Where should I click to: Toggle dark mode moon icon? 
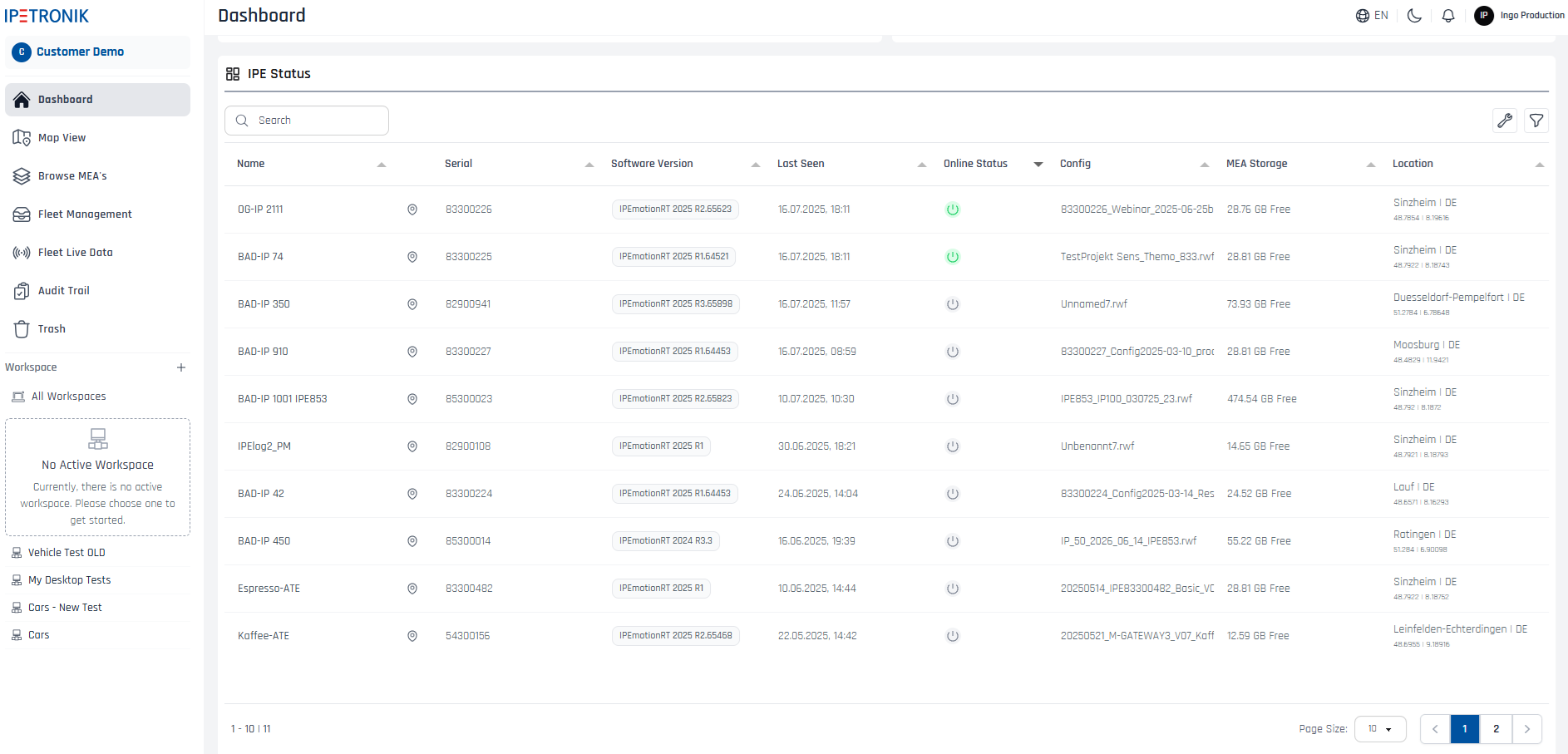[x=1414, y=16]
